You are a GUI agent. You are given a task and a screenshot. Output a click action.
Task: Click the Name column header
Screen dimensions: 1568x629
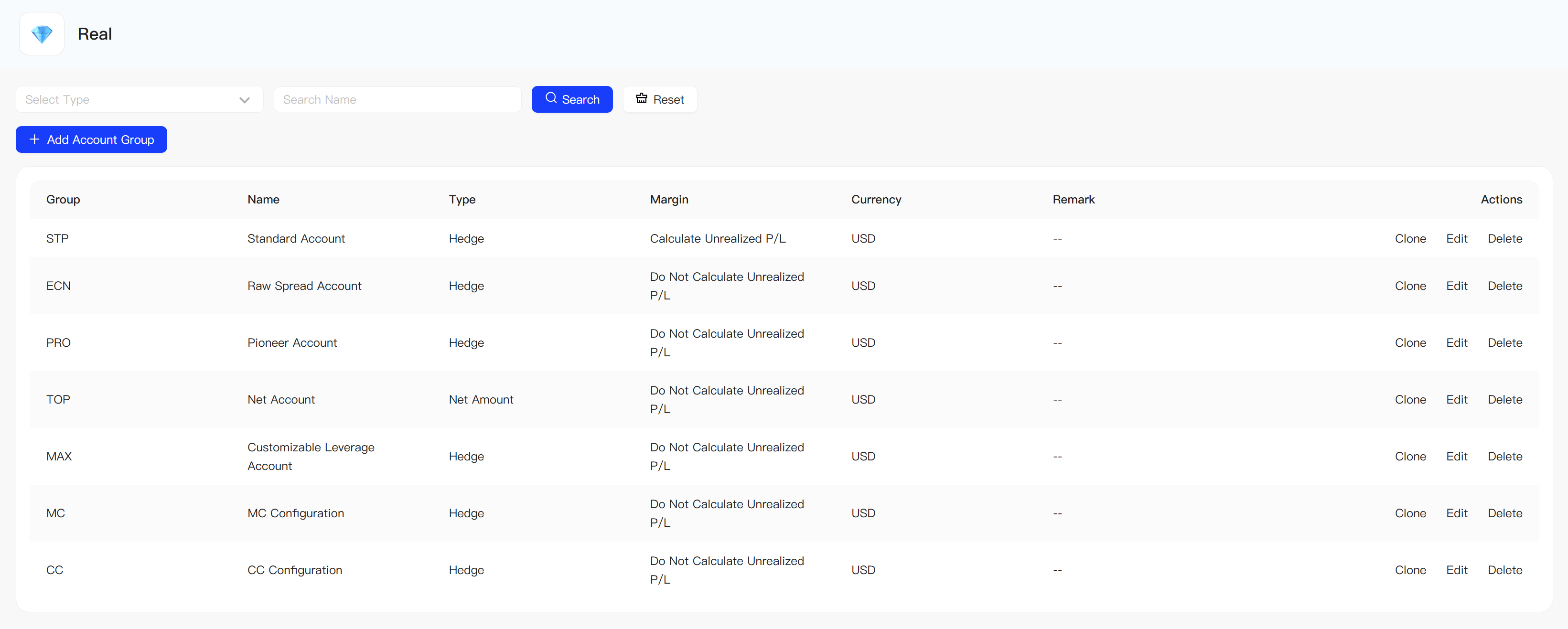point(263,200)
